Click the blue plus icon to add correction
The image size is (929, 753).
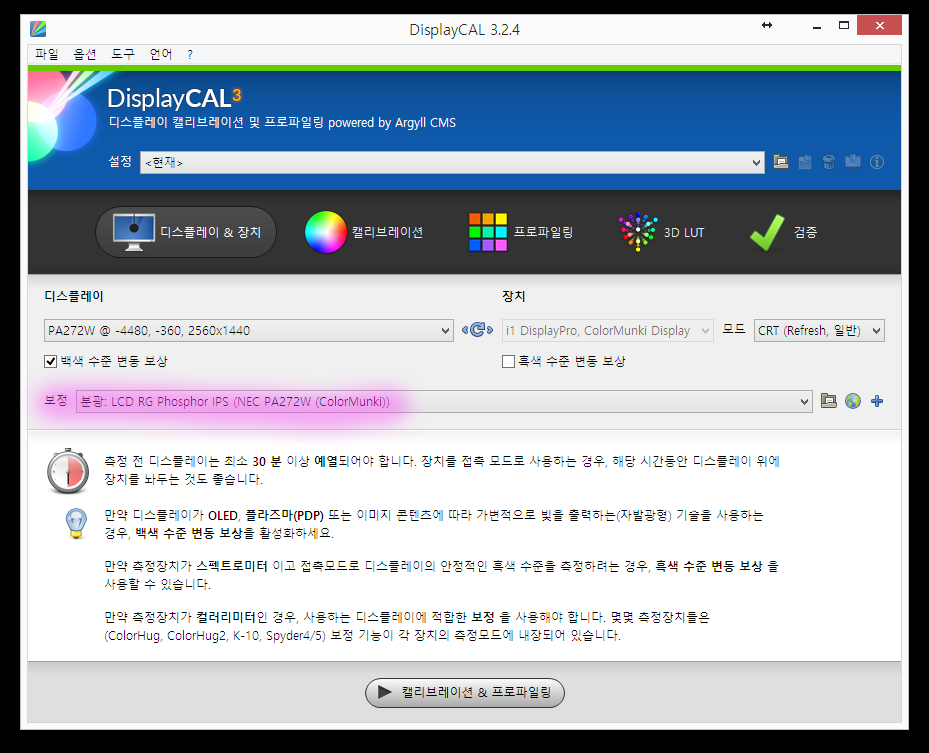point(877,401)
